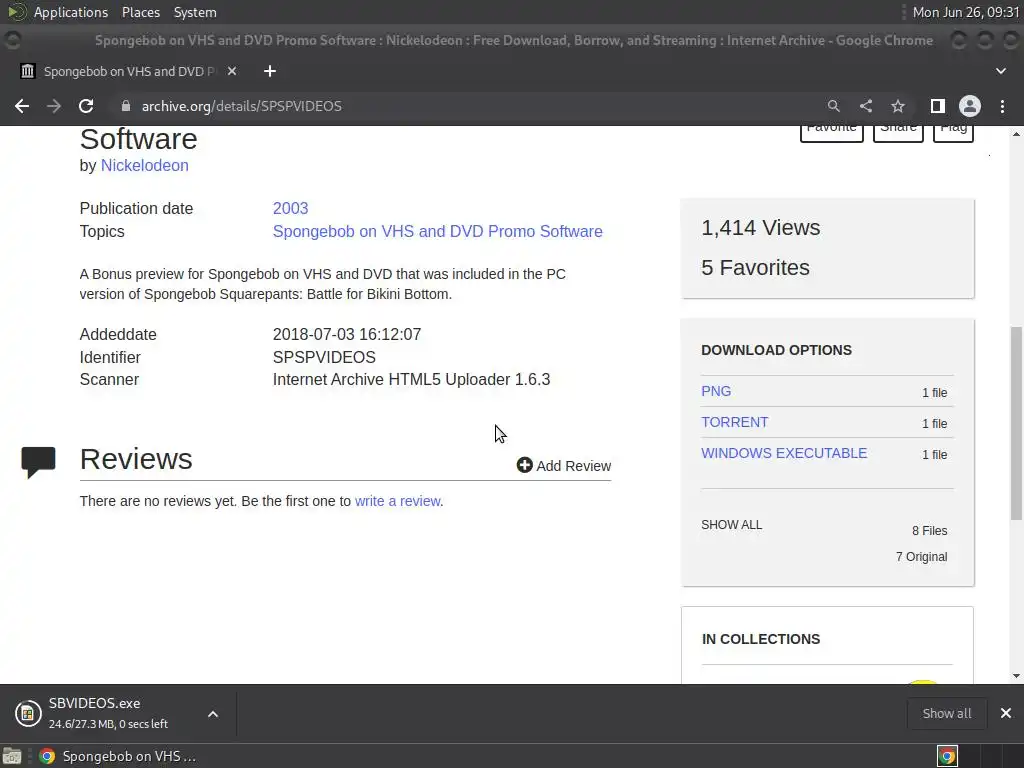Click the Chrome workspace icon in bottom panel

(947, 756)
